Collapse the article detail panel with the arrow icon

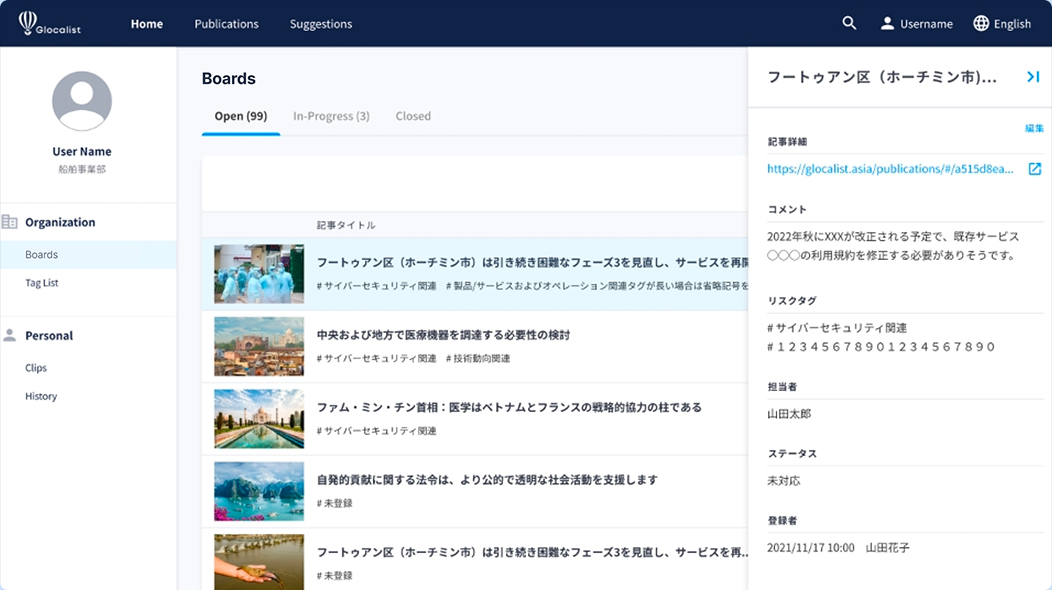[1033, 76]
